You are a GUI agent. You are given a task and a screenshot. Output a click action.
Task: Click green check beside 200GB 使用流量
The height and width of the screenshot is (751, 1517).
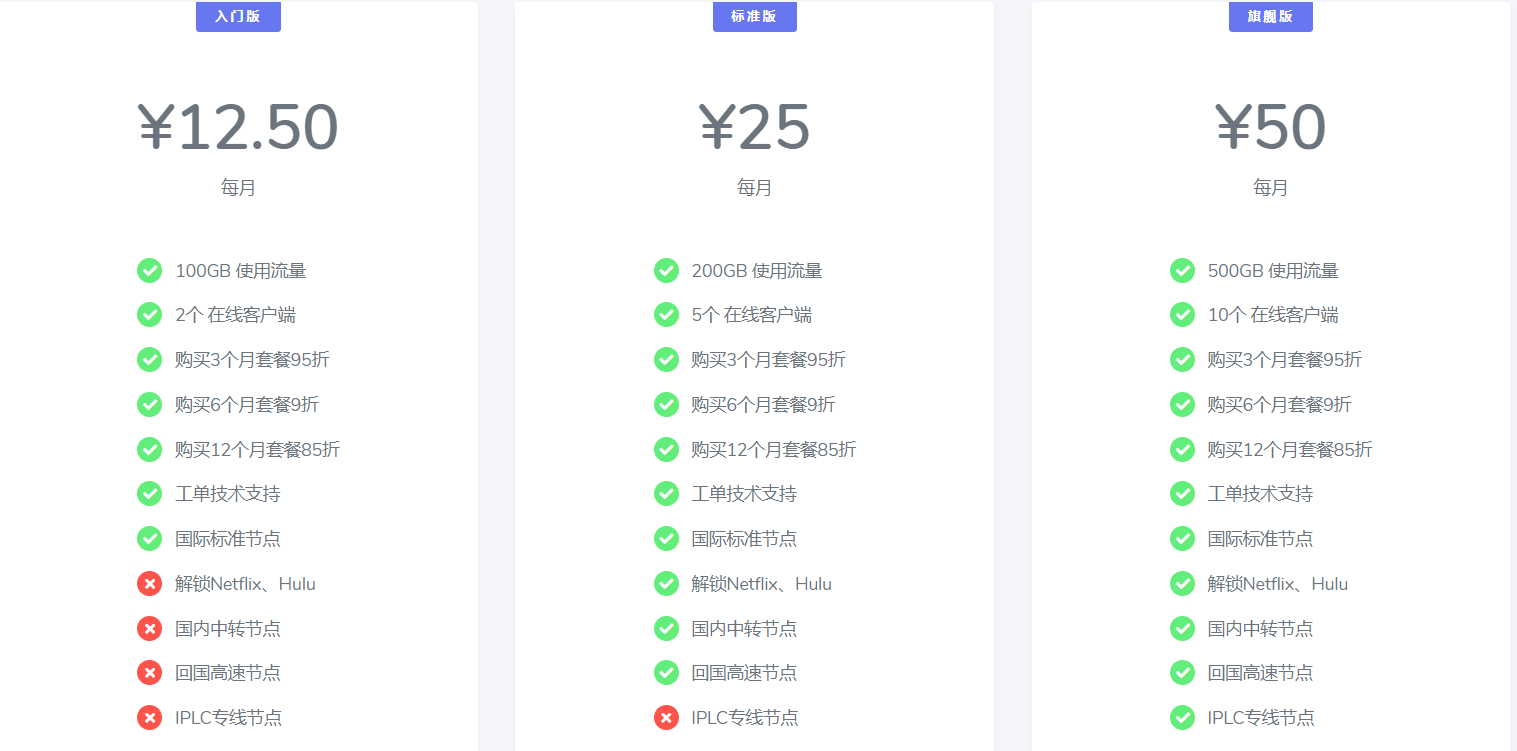coord(666,270)
